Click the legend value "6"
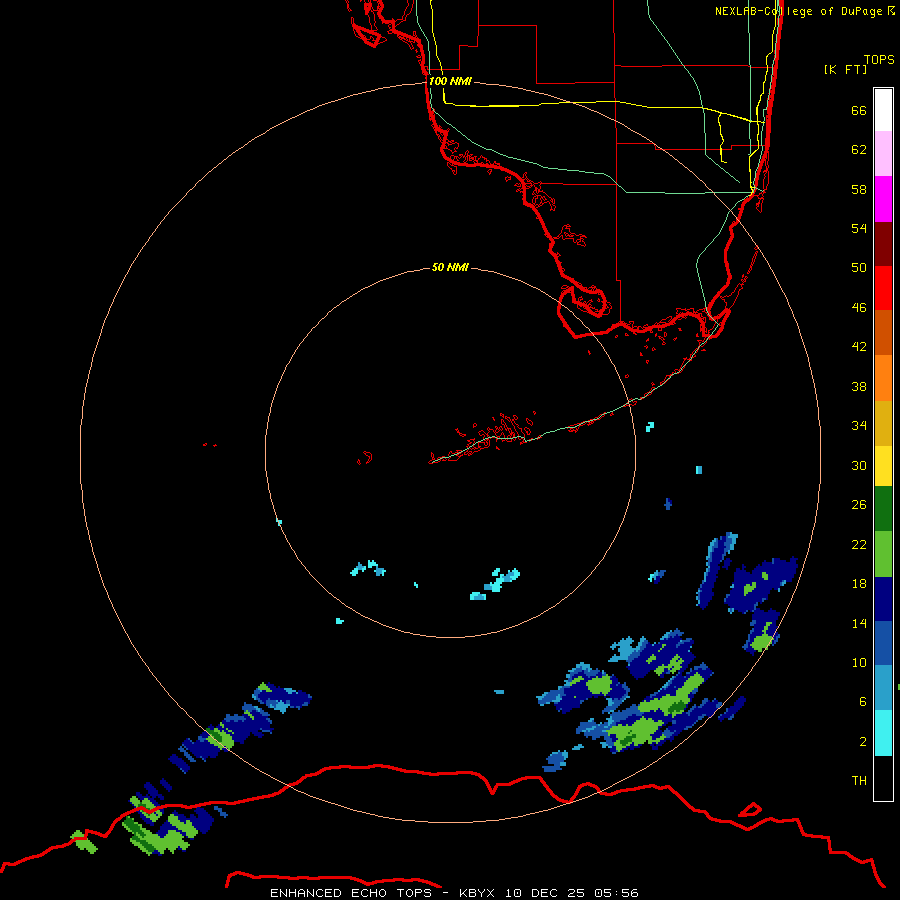900x900 pixels. pyautogui.click(x=862, y=702)
